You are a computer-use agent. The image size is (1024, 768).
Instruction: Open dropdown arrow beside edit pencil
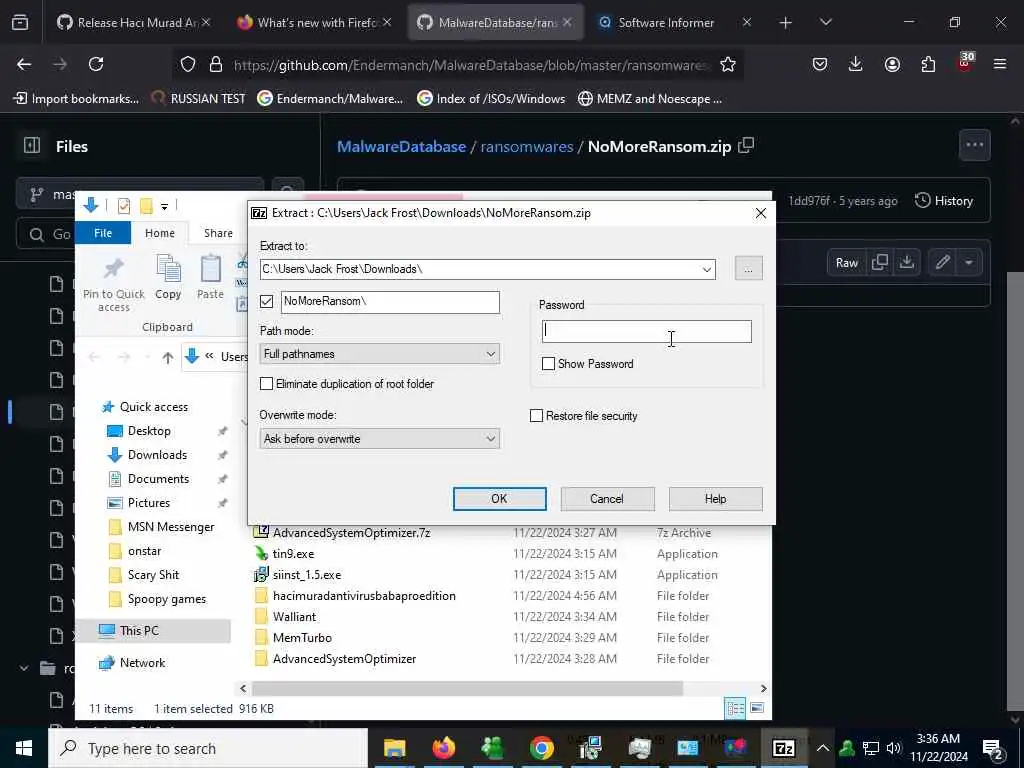[x=969, y=263]
